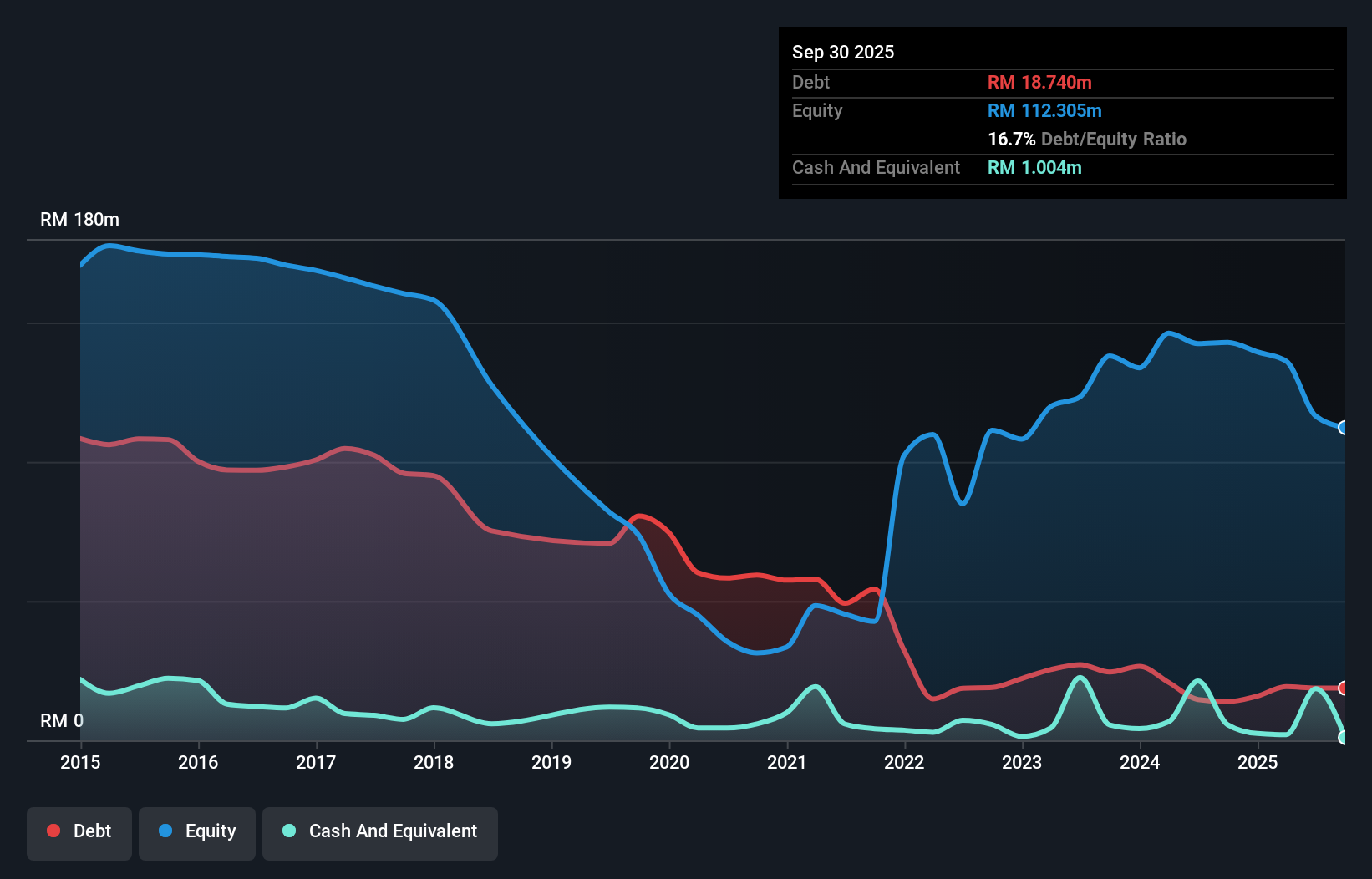This screenshot has height=879, width=1372.
Task: Click the 2016 x-axis label
Action: 198,762
